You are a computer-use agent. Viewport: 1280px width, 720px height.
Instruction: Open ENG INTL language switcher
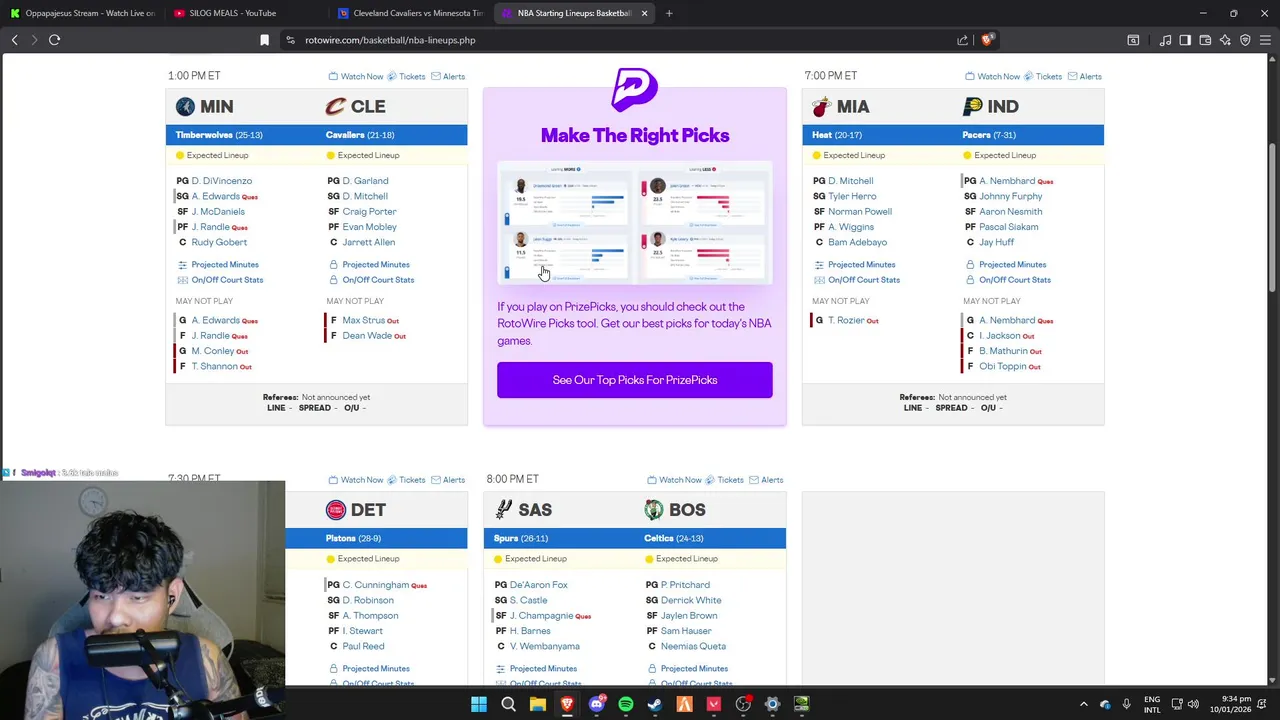(1152, 704)
